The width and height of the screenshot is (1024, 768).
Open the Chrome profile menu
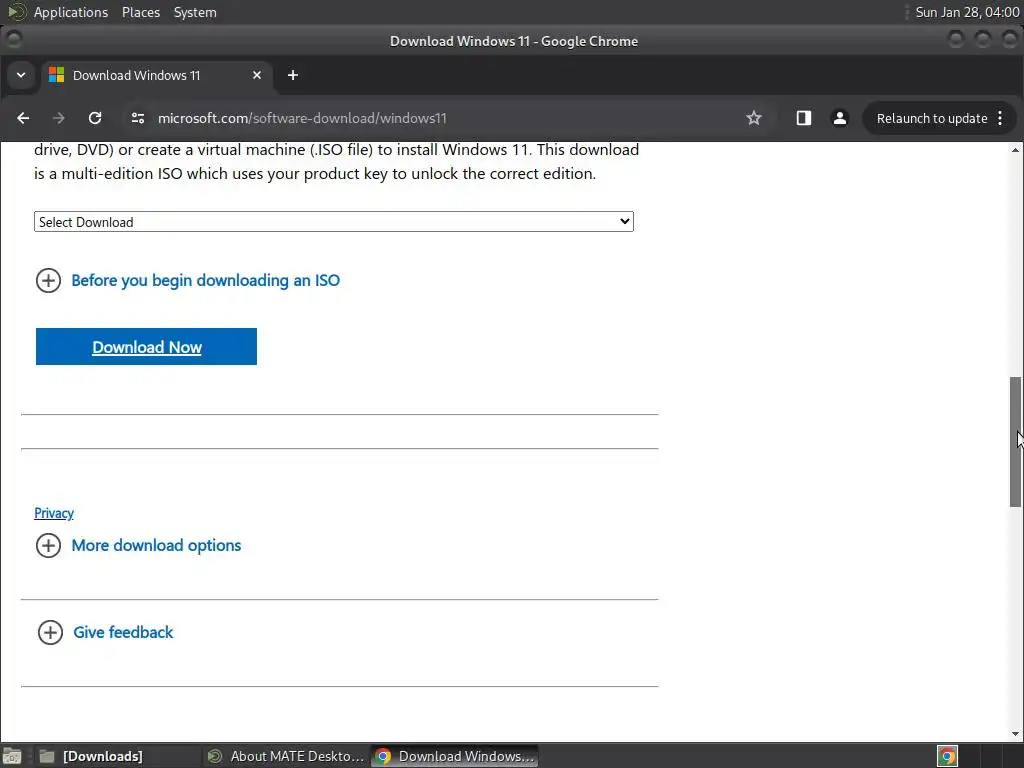tap(840, 118)
